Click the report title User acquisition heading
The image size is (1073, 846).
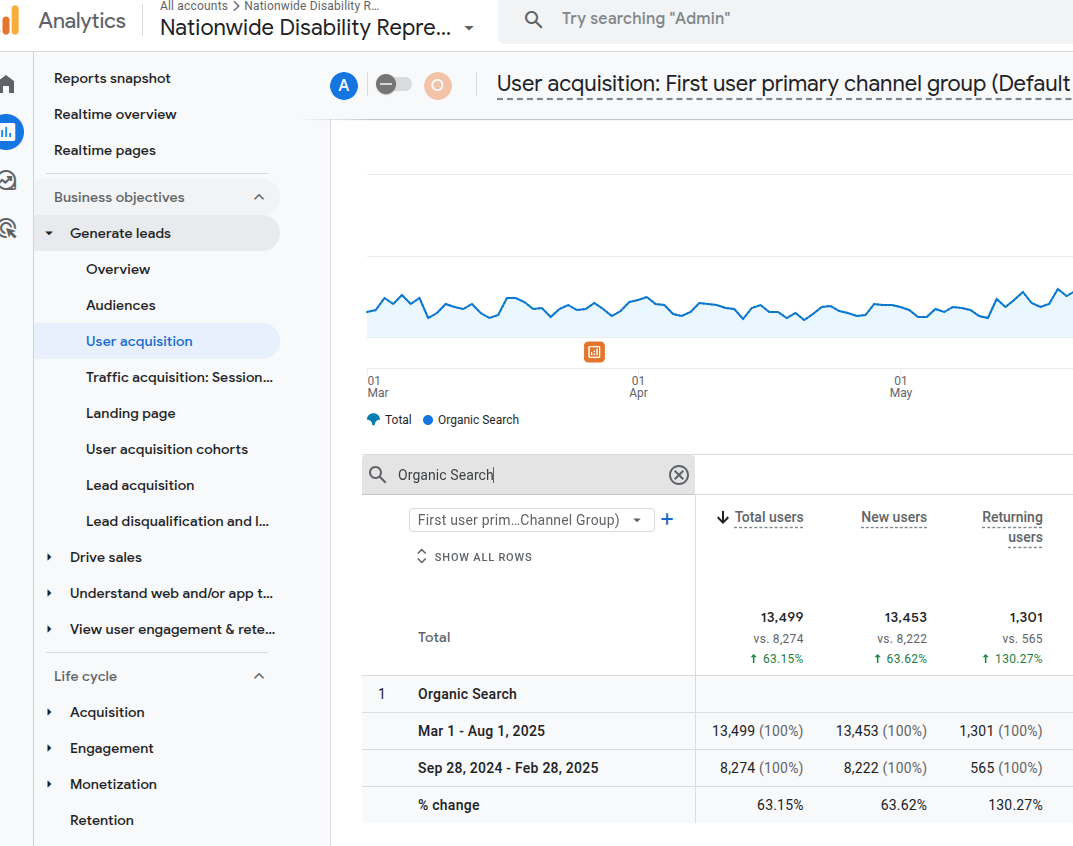(784, 84)
